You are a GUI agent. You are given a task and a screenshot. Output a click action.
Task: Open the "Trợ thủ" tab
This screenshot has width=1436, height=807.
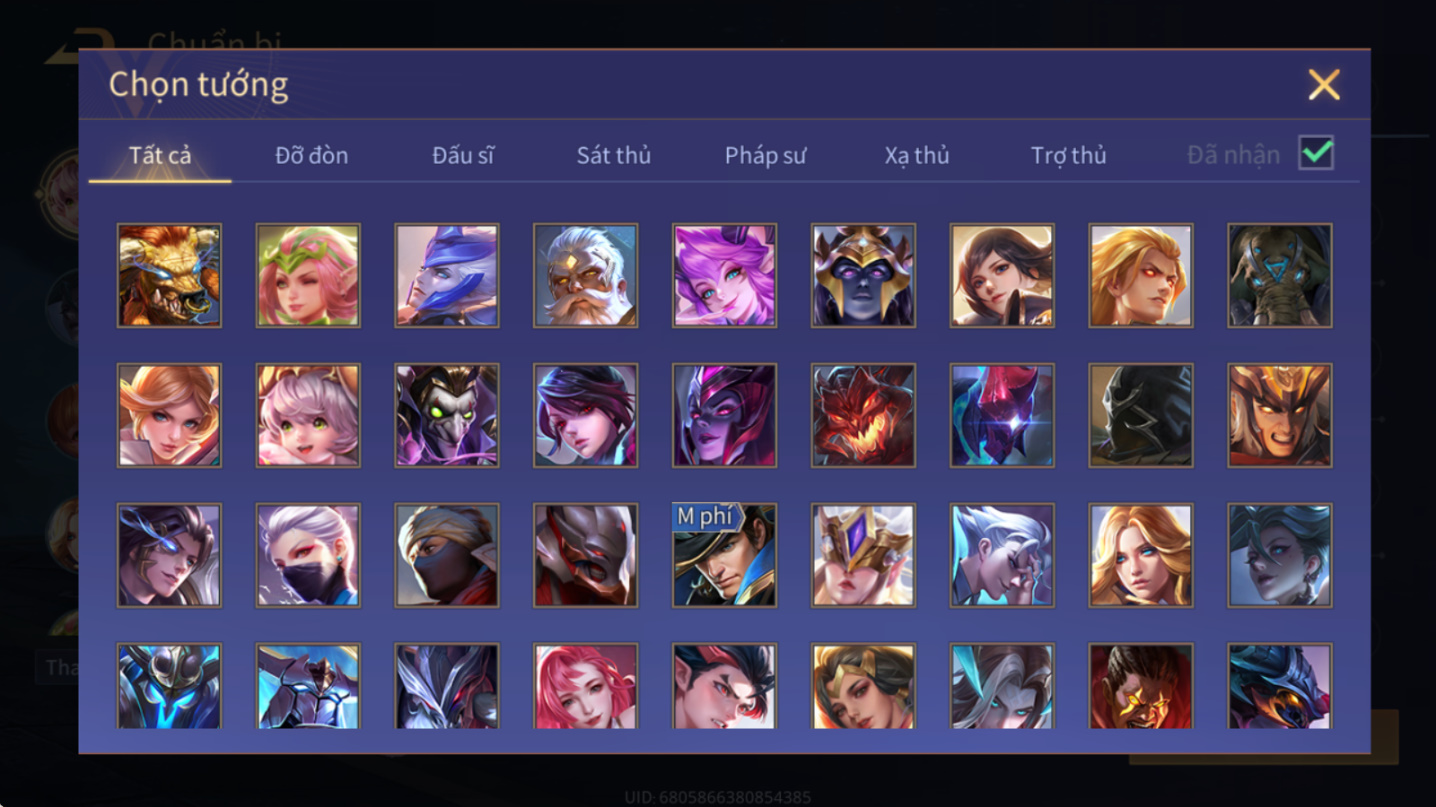click(1069, 155)
